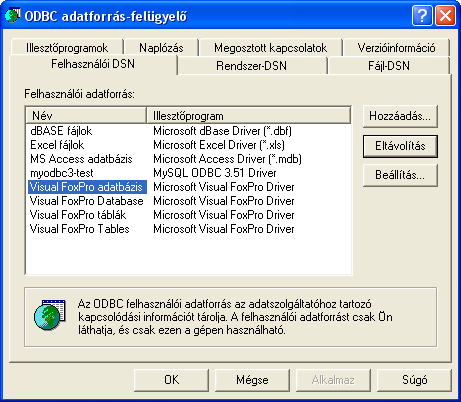461x402 pixels.
Task: Click the Hozzáadás... button
Action: [400, 116]
